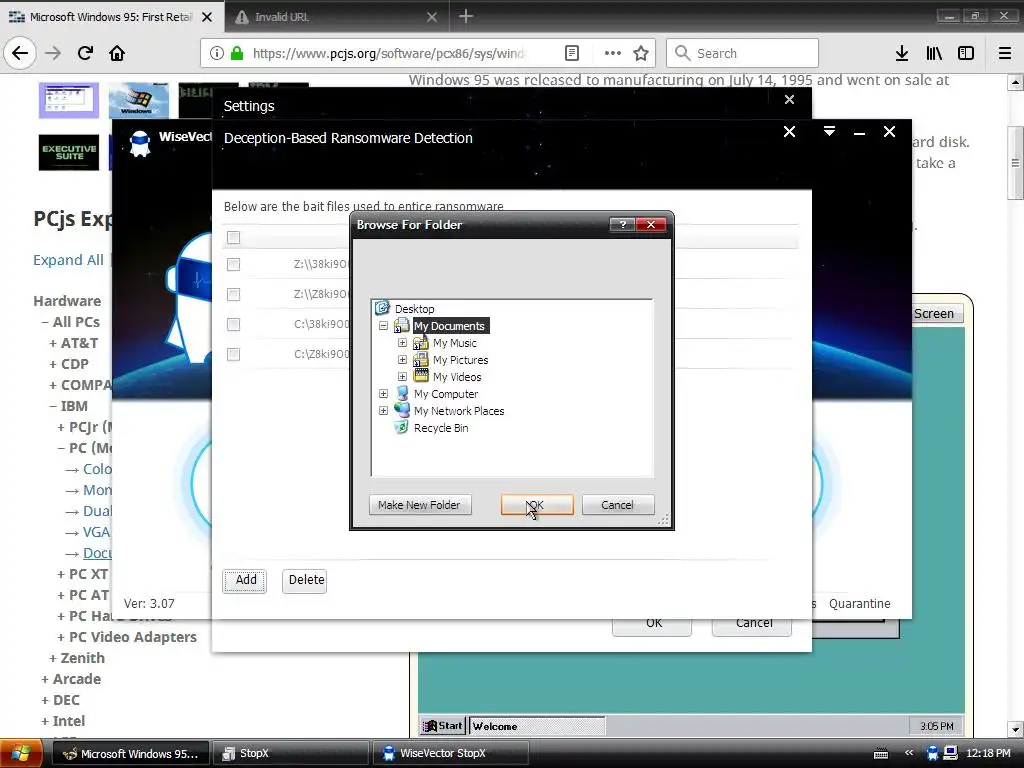Select My Network Places in folder tree
Image resolution: width=1024 pixels, height=768 pixels.
coord(459,411)
